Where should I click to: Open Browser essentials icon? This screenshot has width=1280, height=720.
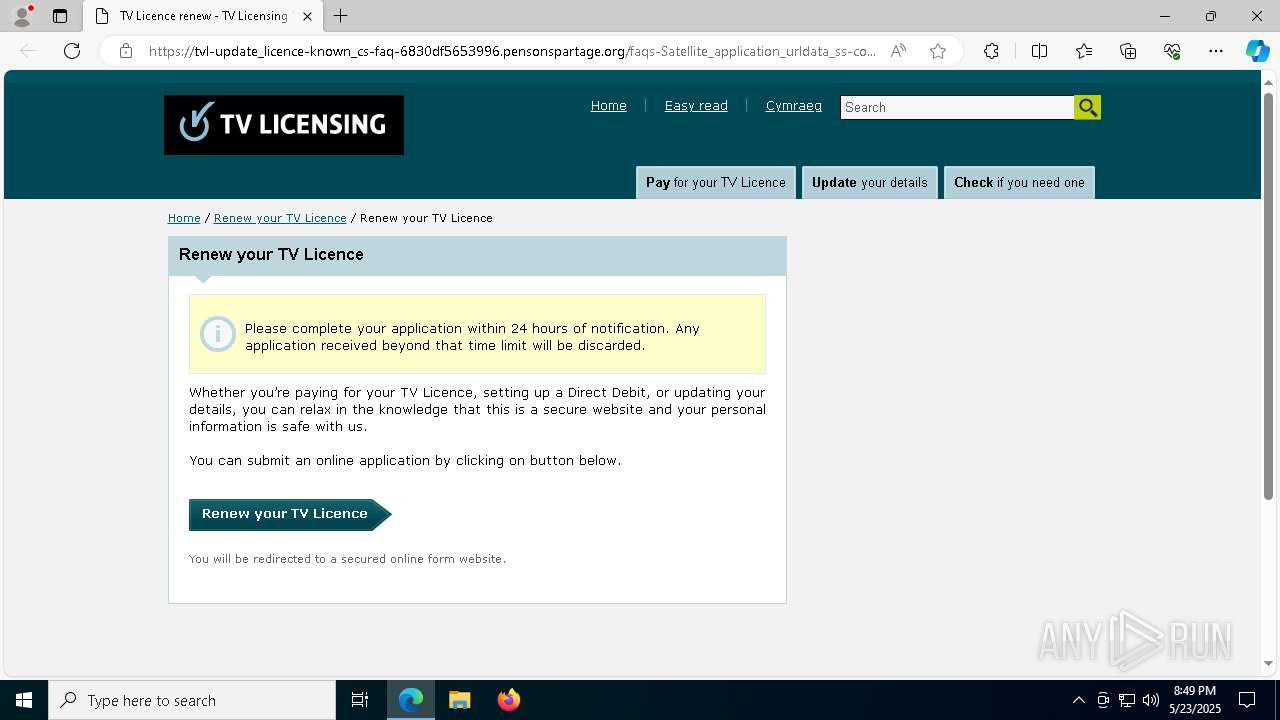click(1172, 51)
